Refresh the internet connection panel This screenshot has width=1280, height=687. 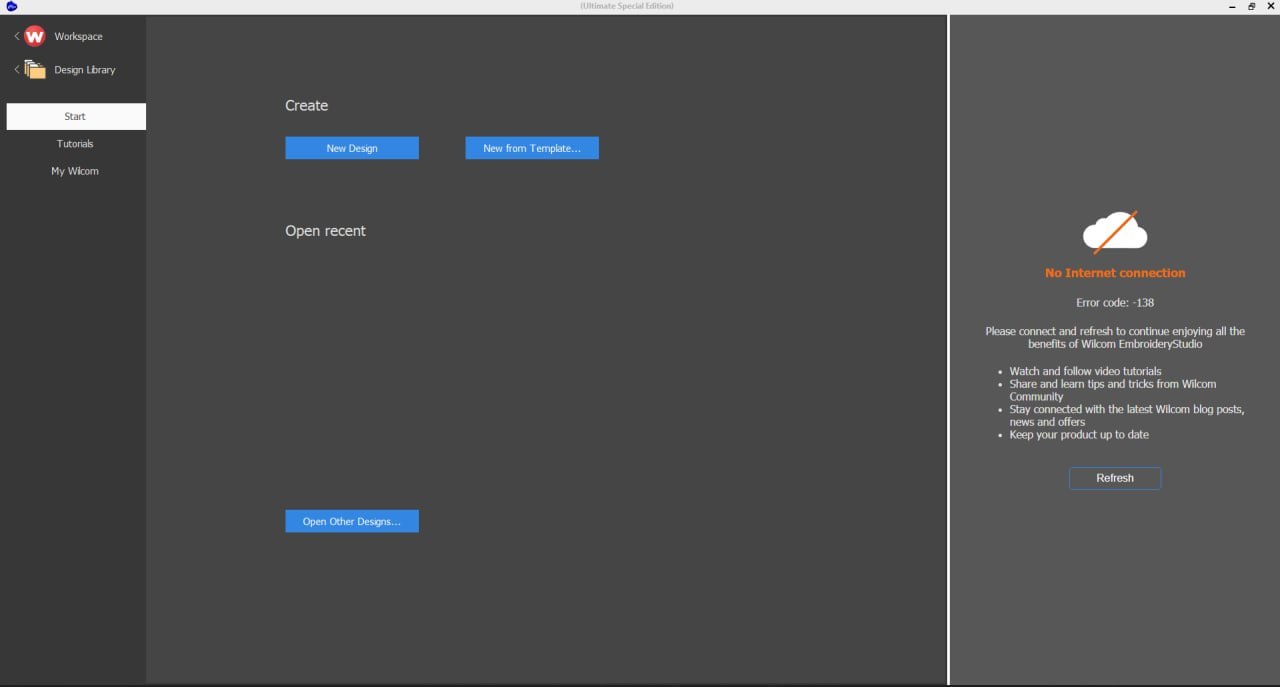1115,478
